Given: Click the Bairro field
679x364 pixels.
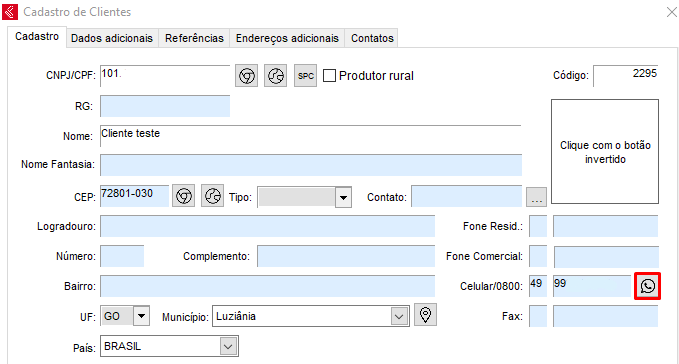Looking at the screenshot, I should [268, 286].
